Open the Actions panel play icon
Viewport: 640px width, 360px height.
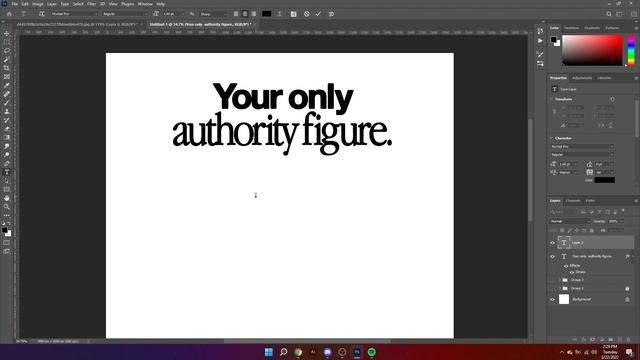[540, 41]
